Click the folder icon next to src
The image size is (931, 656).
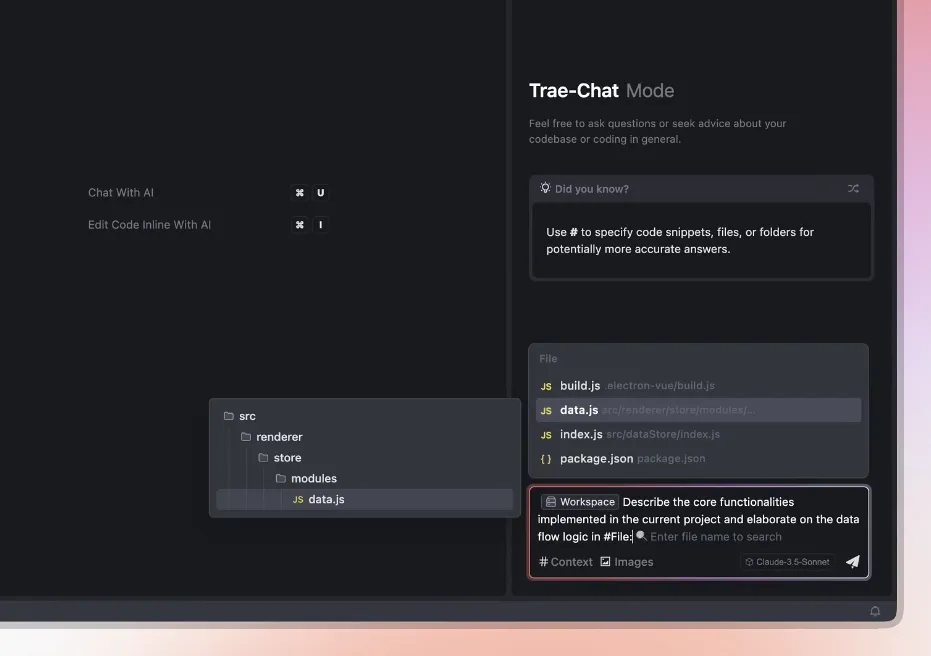229,416
